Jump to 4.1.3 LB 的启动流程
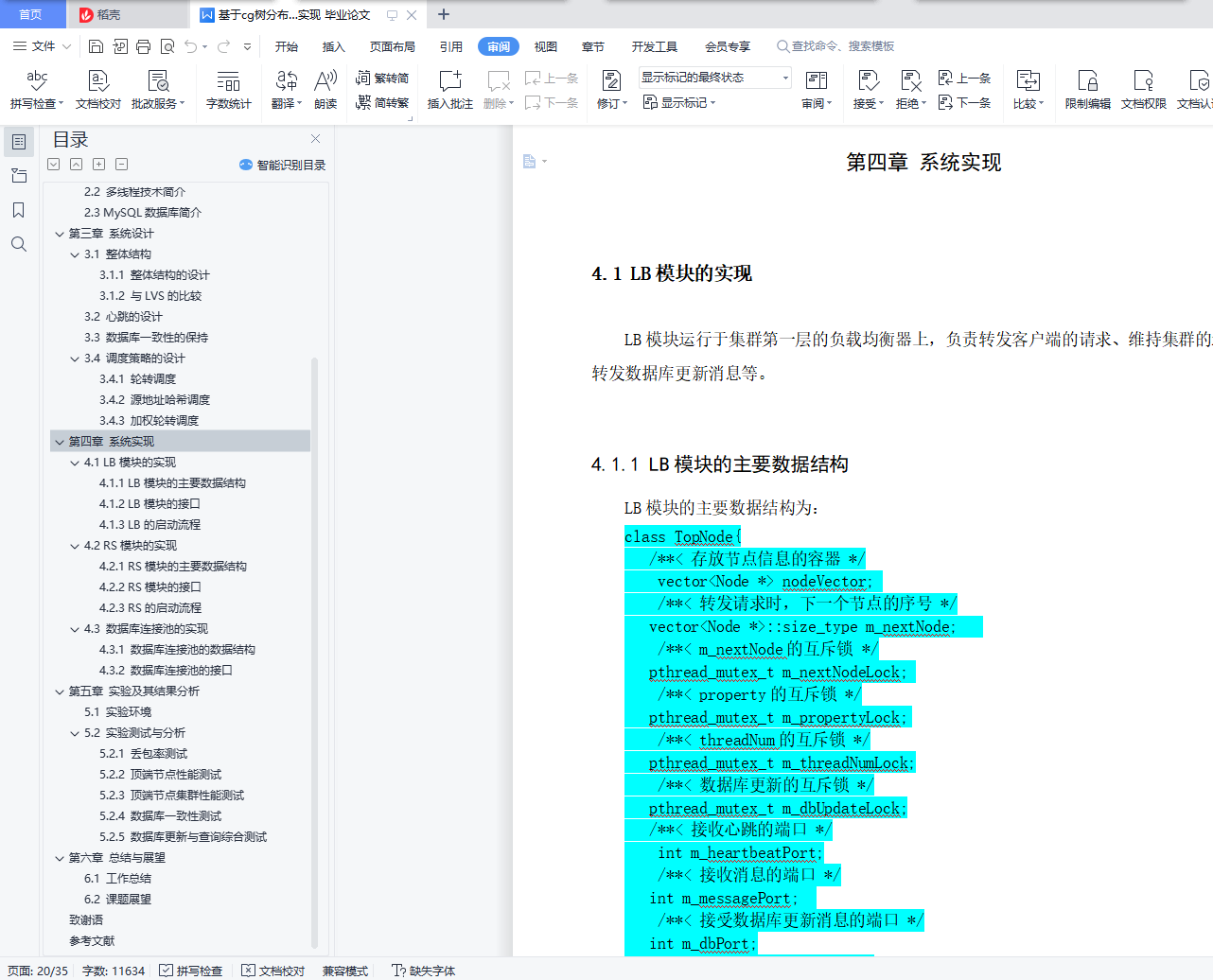1213x980 pixels. 149,525
